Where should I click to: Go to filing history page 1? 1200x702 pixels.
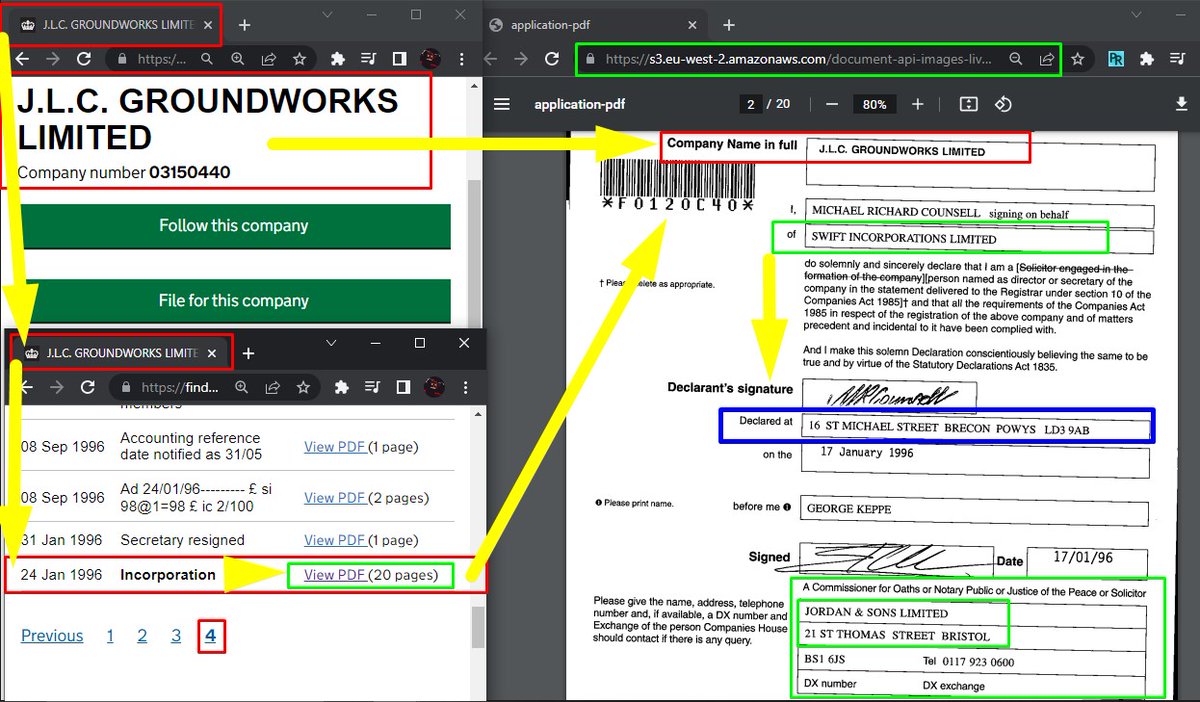click(111, 636)
